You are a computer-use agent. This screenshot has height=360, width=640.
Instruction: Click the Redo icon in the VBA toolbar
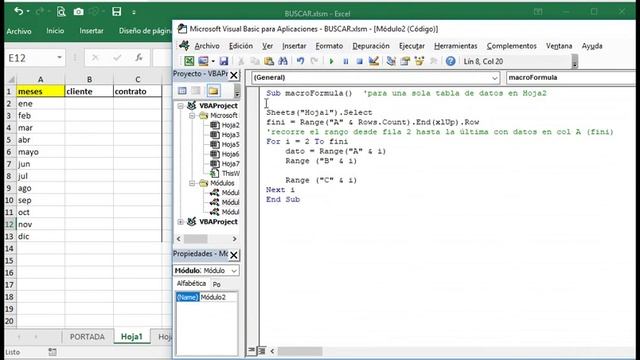click(x=314, y=61)
